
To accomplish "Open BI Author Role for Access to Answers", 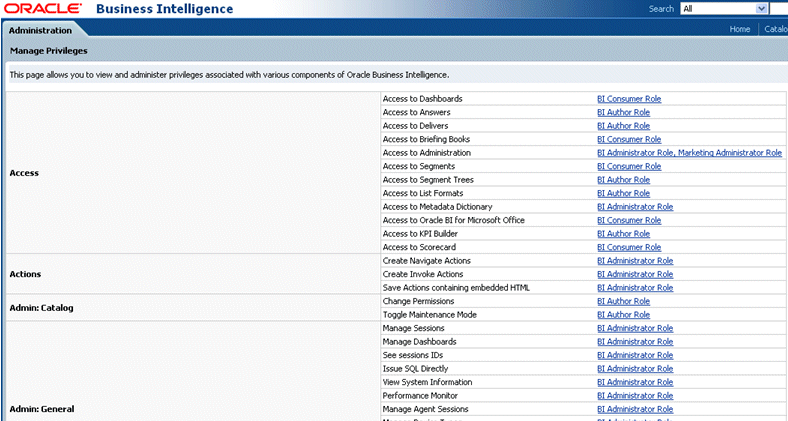I will [x=624, y=113].
